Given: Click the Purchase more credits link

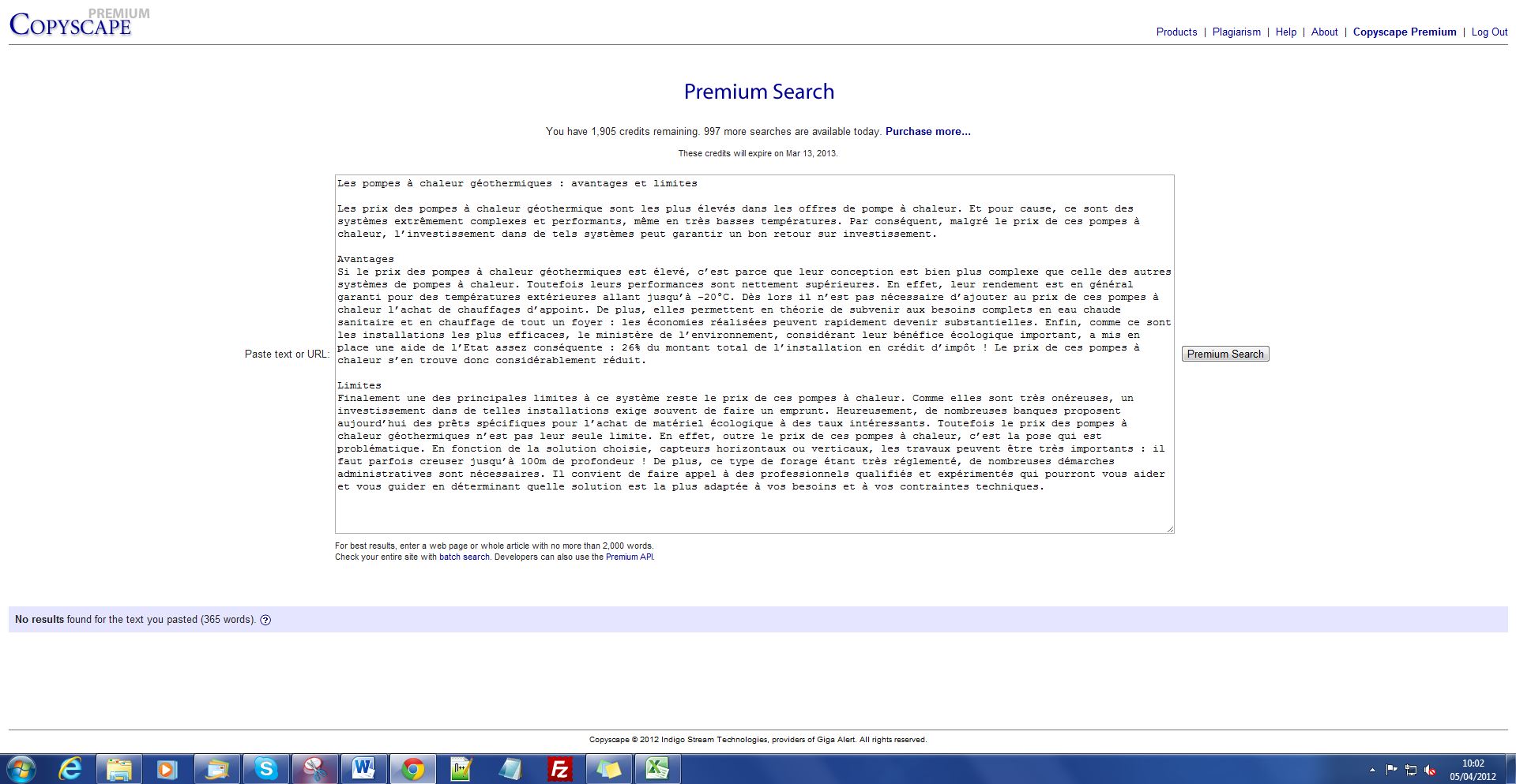Looking at the screenshot, I should click(927, 132).
